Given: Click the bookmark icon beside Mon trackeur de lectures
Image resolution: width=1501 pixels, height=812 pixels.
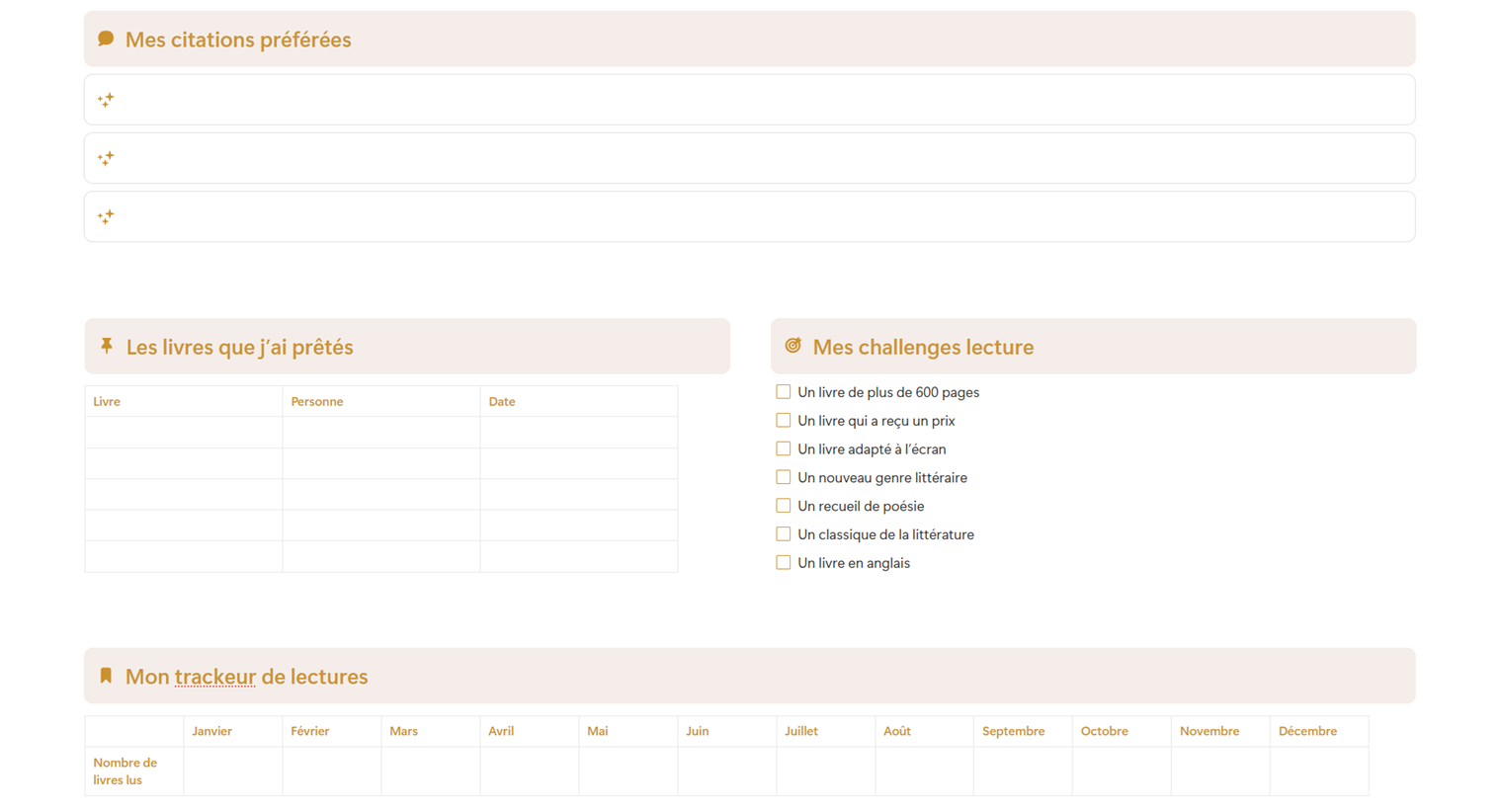Looking at the screenshot, I should (106, 676).
